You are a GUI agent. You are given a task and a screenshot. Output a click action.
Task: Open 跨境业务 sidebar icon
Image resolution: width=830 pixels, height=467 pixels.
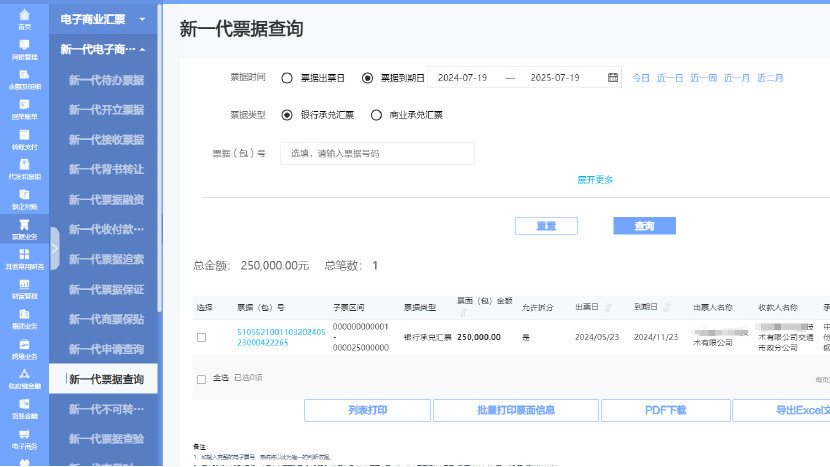[24, 349]
